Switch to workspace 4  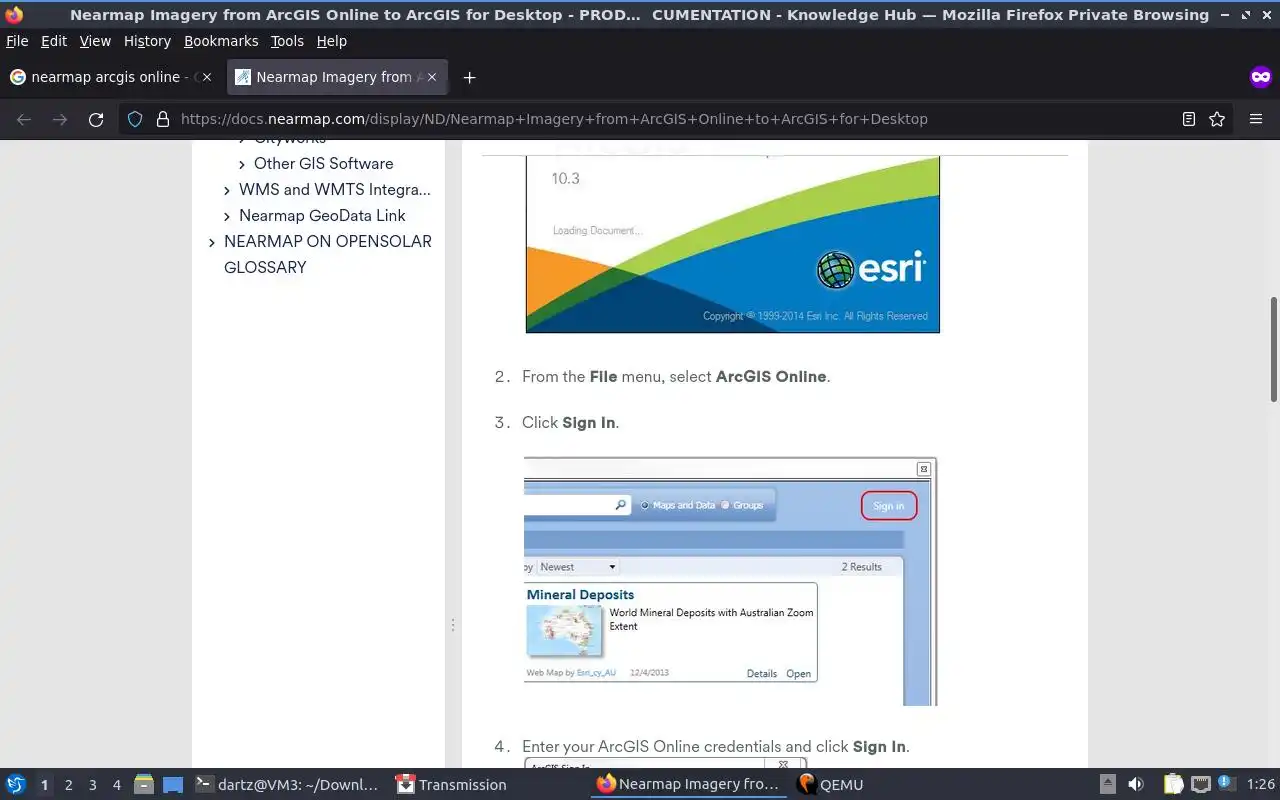[x=116, y=785]
